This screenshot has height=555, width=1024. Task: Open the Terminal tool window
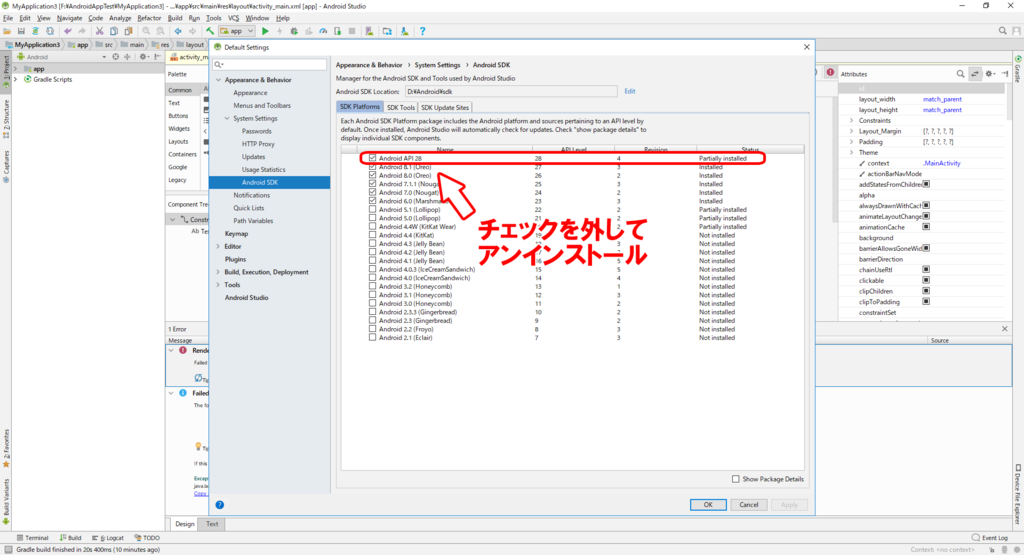(x=33, y=537)
